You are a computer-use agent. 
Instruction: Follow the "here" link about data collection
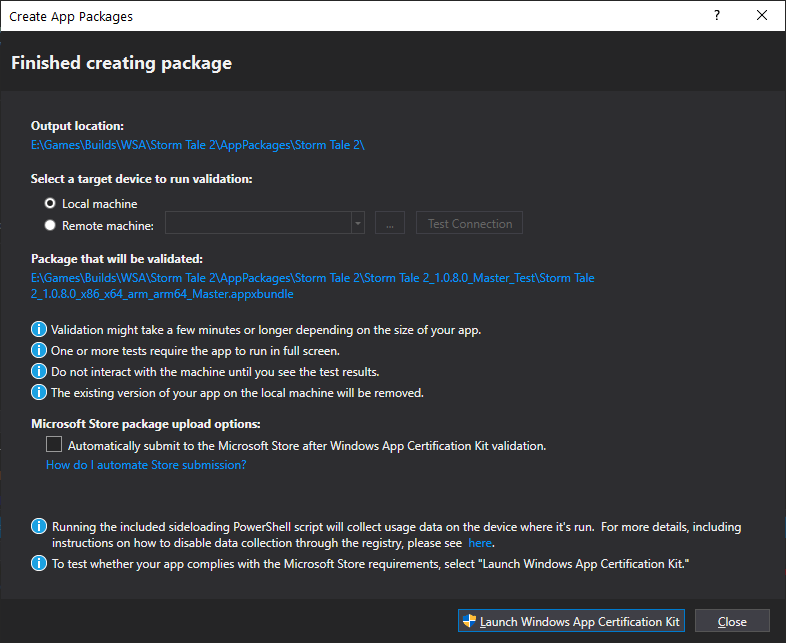[x=480, y=543]
